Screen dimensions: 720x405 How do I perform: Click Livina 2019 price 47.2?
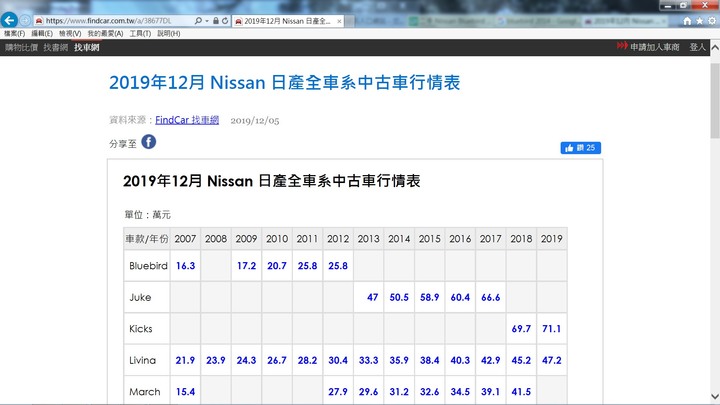click(551, 360)
